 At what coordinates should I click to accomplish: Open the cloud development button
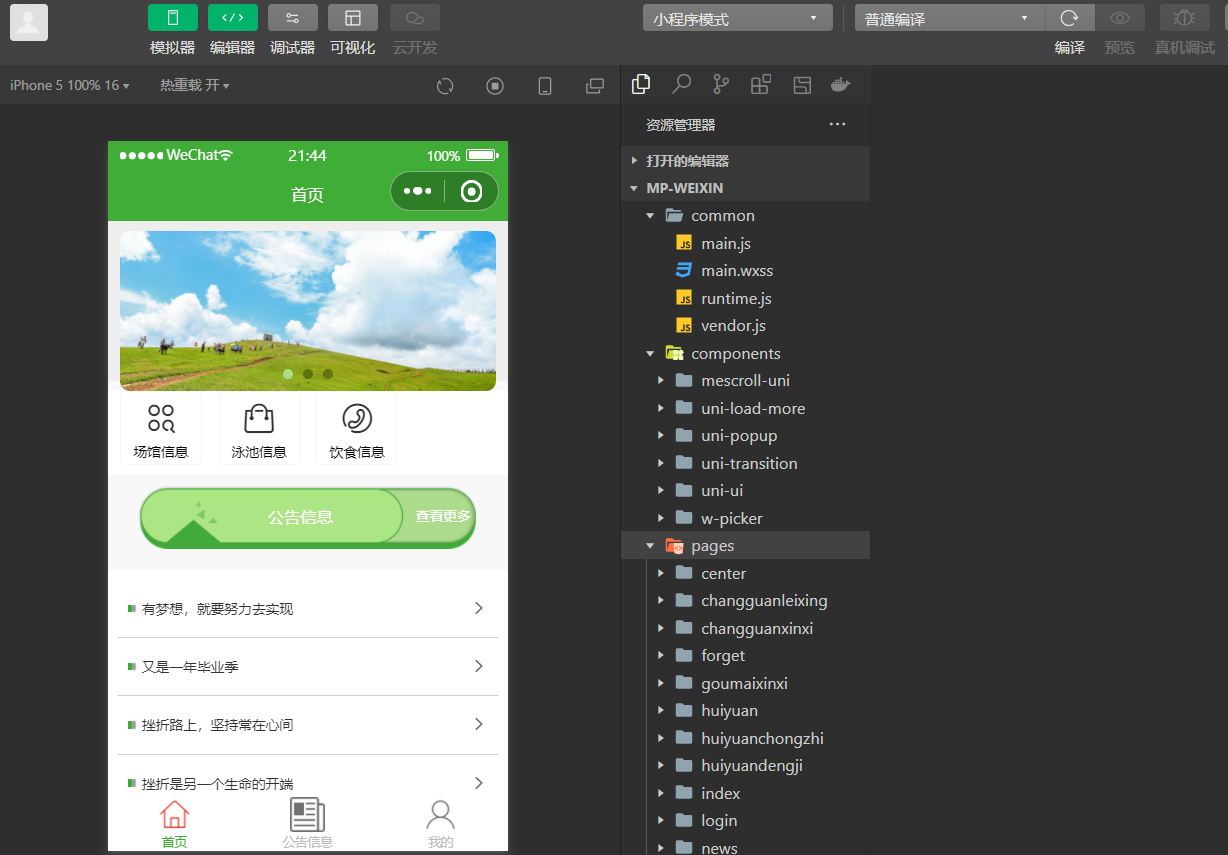click(415, 18)
